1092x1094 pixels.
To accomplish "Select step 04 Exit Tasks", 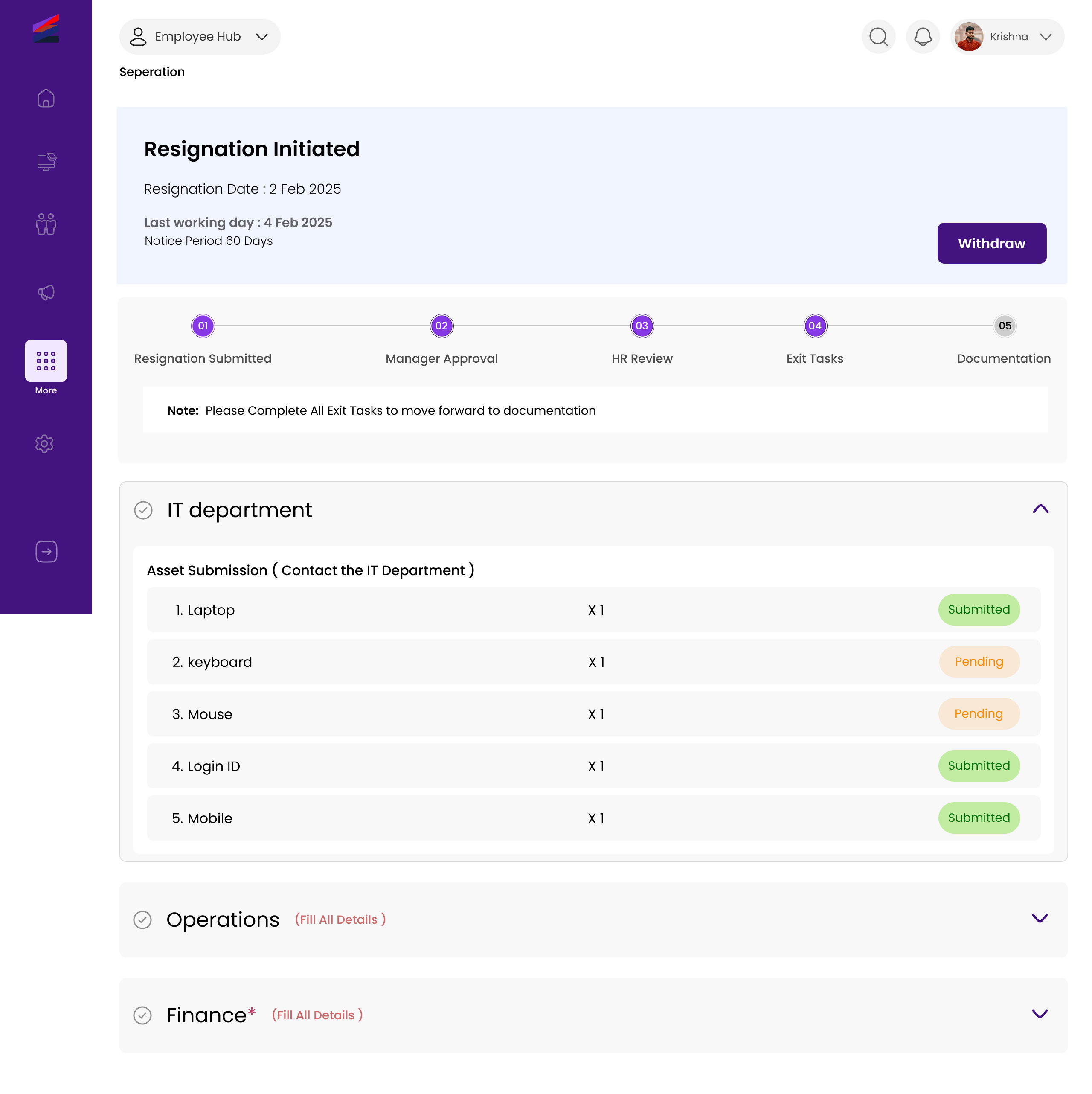I will (815, 326).
